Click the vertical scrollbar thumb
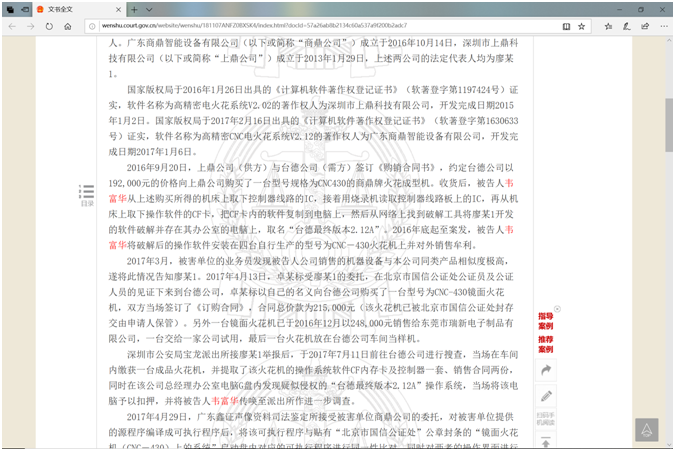This screenshot has height=451, width=675. pos(669,125)
